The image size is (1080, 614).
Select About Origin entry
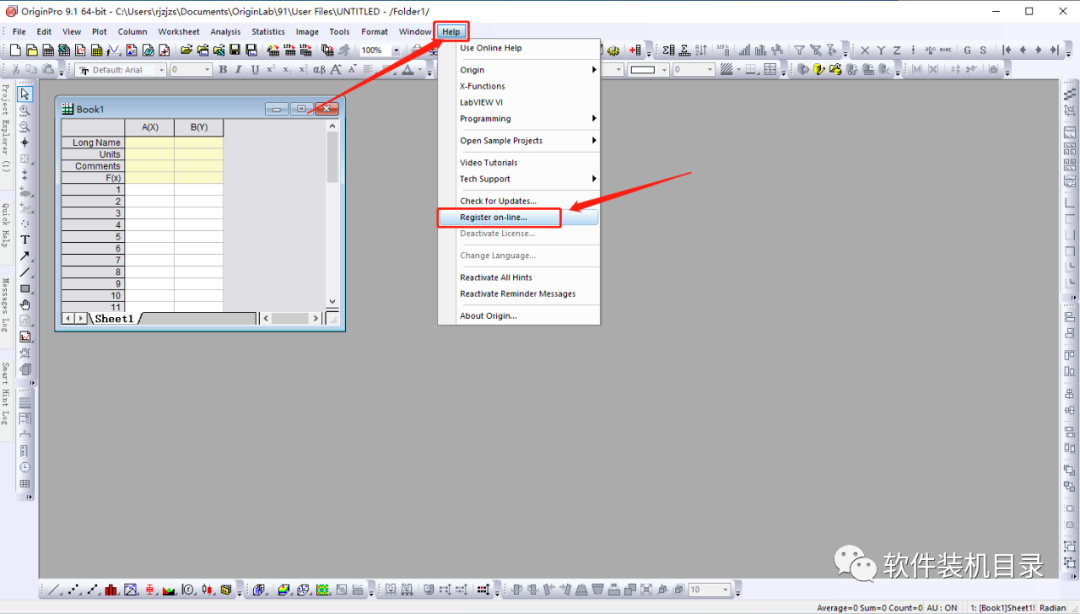click(519, 316)
